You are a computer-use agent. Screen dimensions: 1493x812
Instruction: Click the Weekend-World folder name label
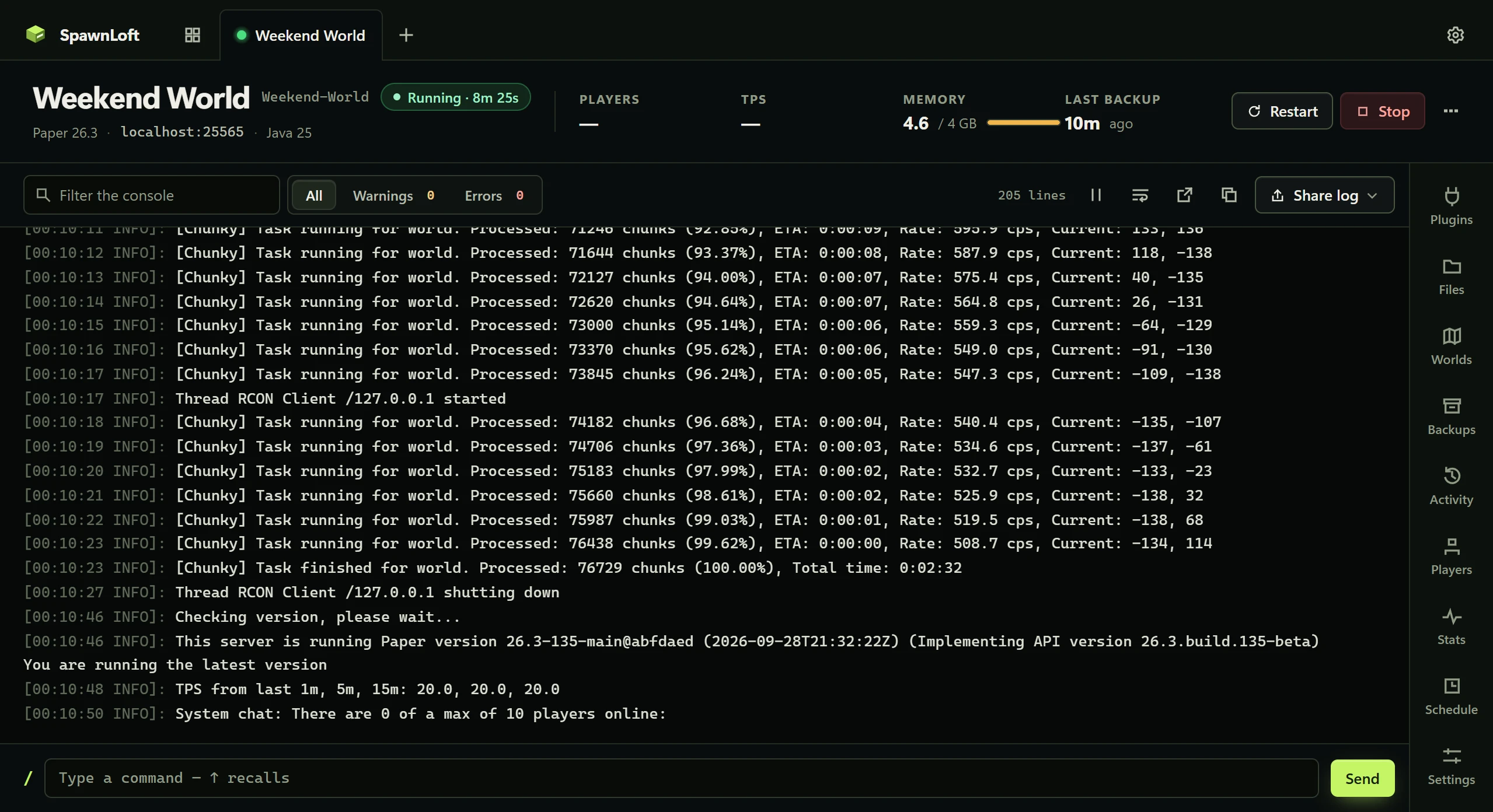[x=315, y=97]
